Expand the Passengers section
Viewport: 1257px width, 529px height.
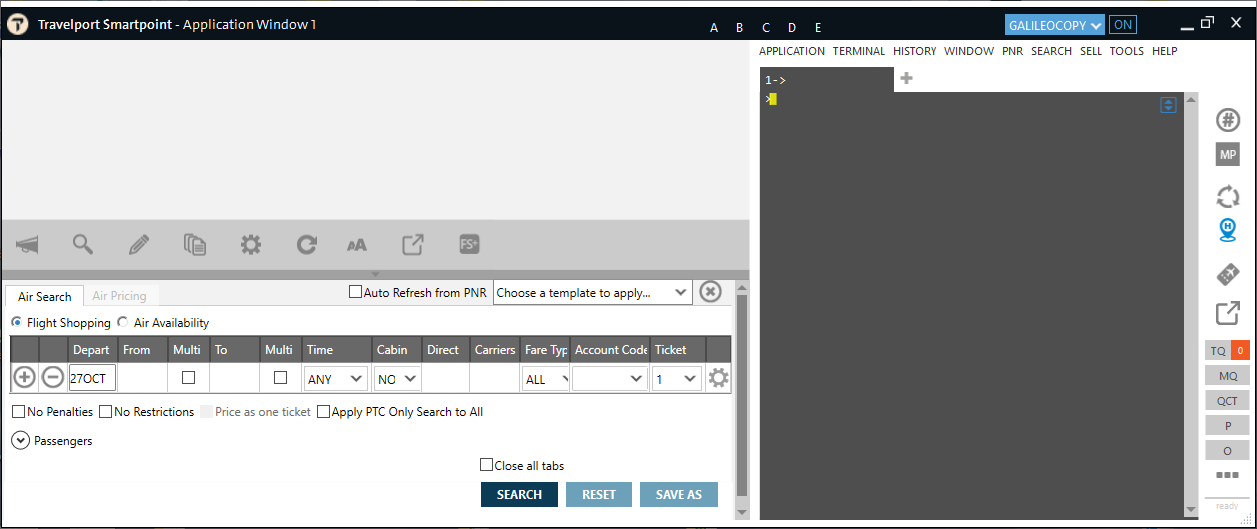click(x=21, y=440)
